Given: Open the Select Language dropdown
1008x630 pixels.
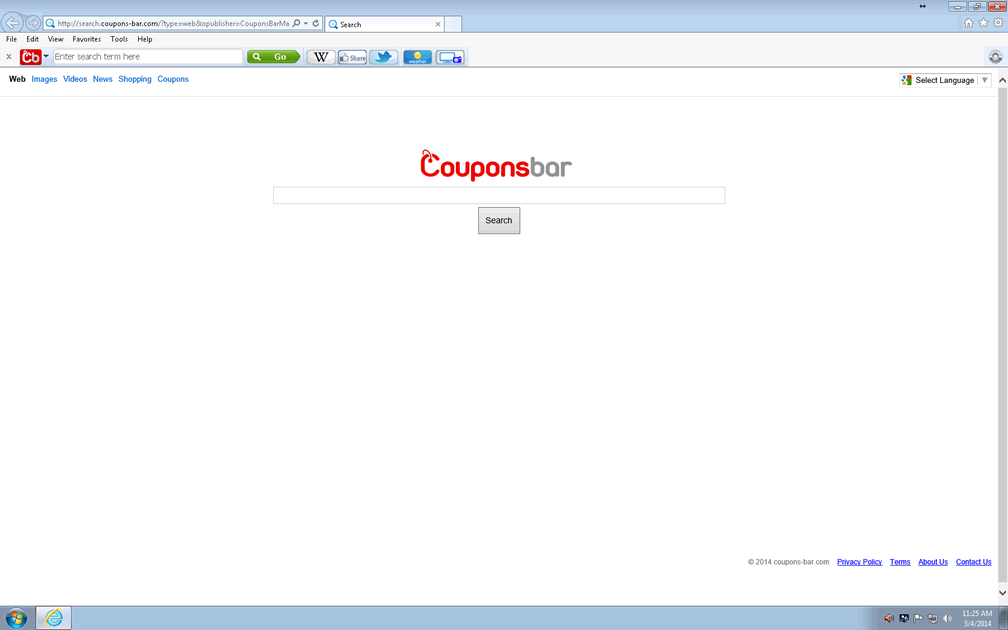Looking at the screenshot, I should pos(943,79).
